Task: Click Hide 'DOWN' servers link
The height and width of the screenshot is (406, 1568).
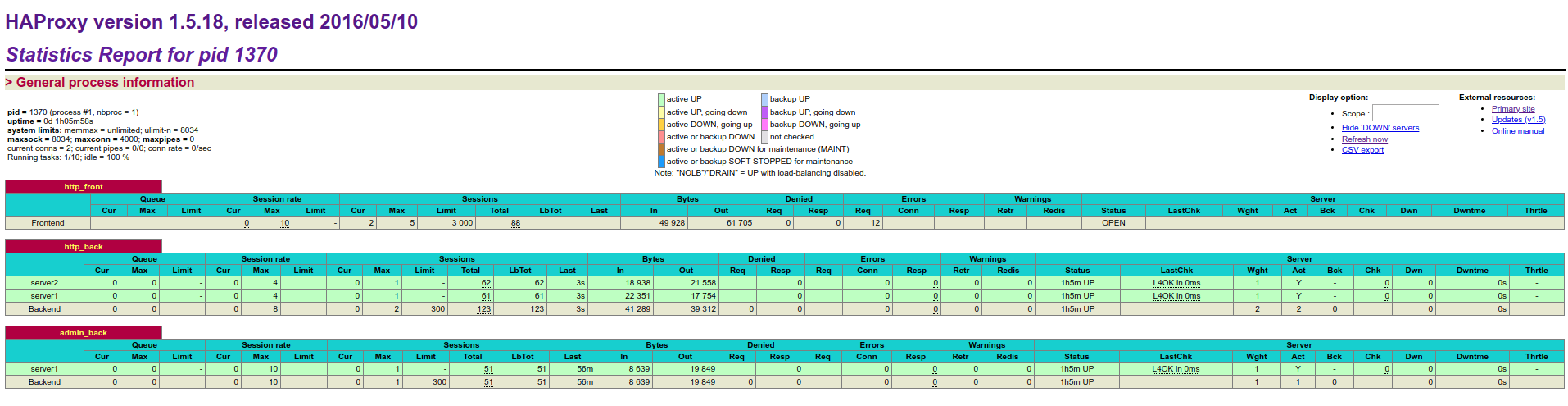Action: [1380, 128]
